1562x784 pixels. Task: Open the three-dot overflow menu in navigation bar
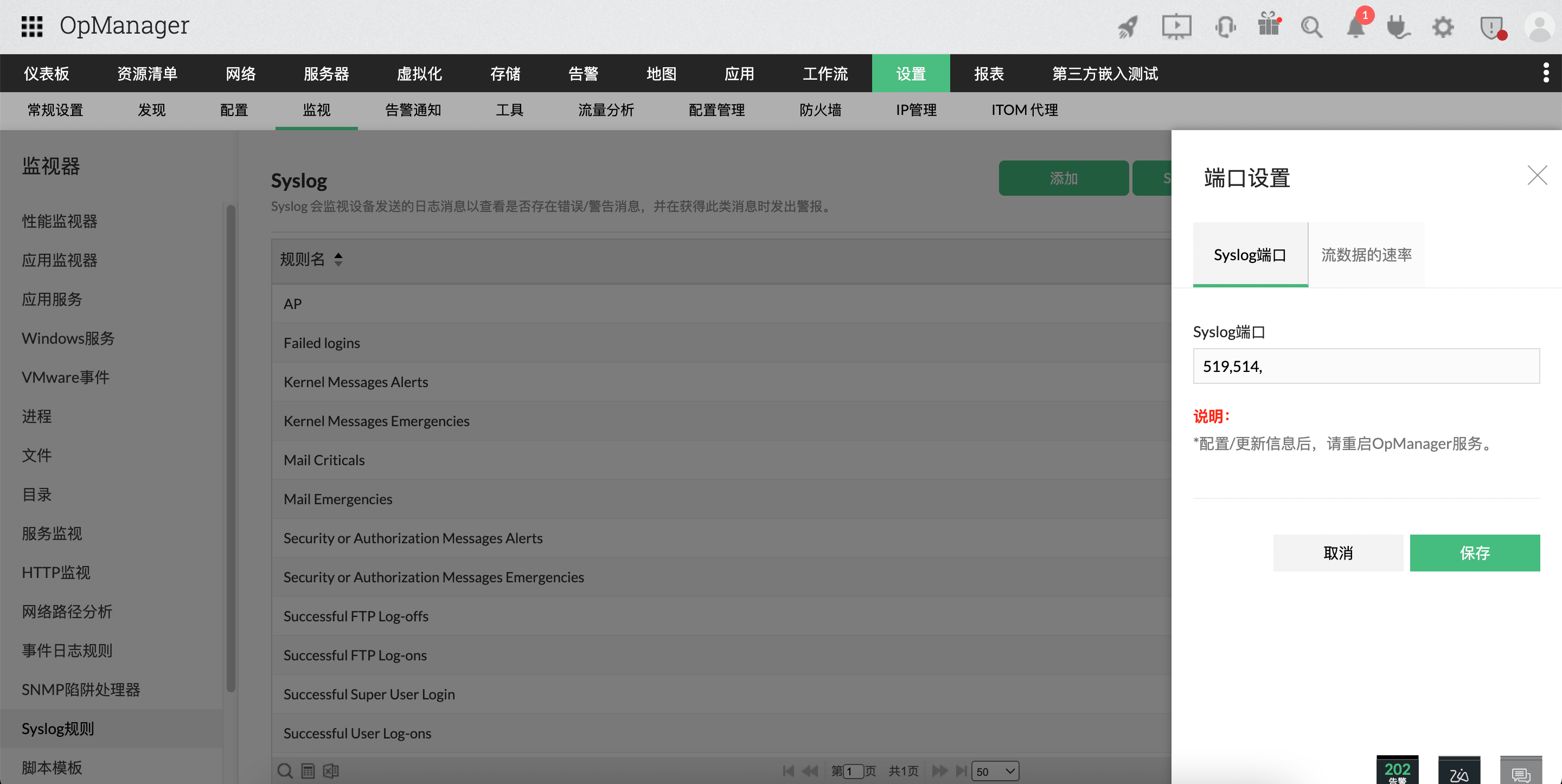coord(1547,72)
